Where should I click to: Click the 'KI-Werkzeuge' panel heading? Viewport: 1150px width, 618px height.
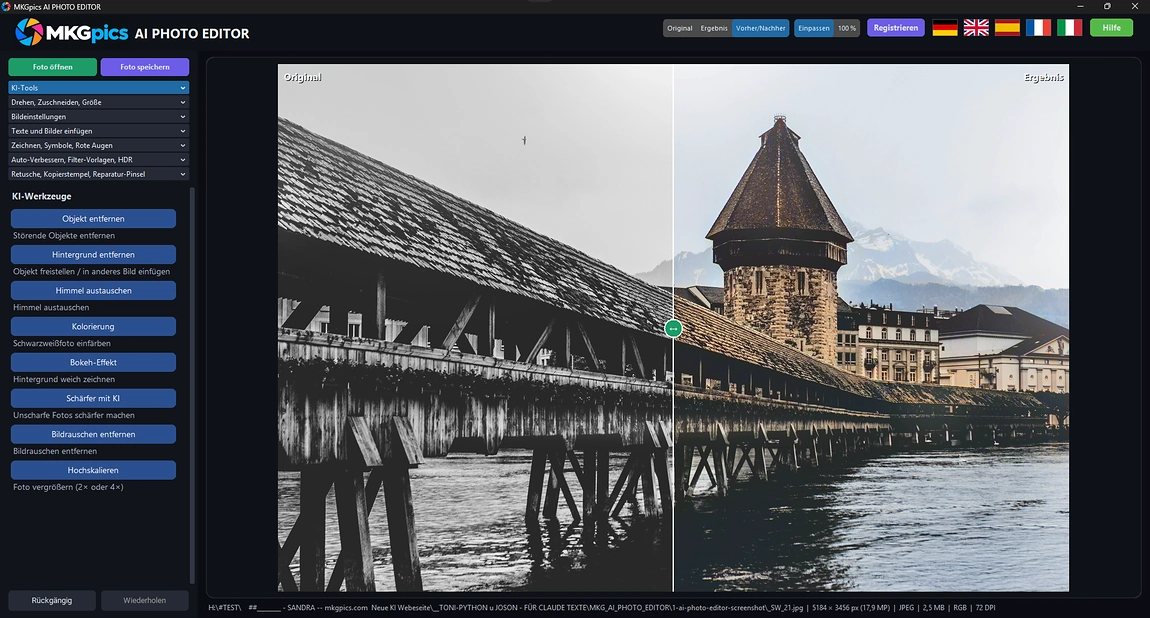pyautogui.click(x=42, y=196)
